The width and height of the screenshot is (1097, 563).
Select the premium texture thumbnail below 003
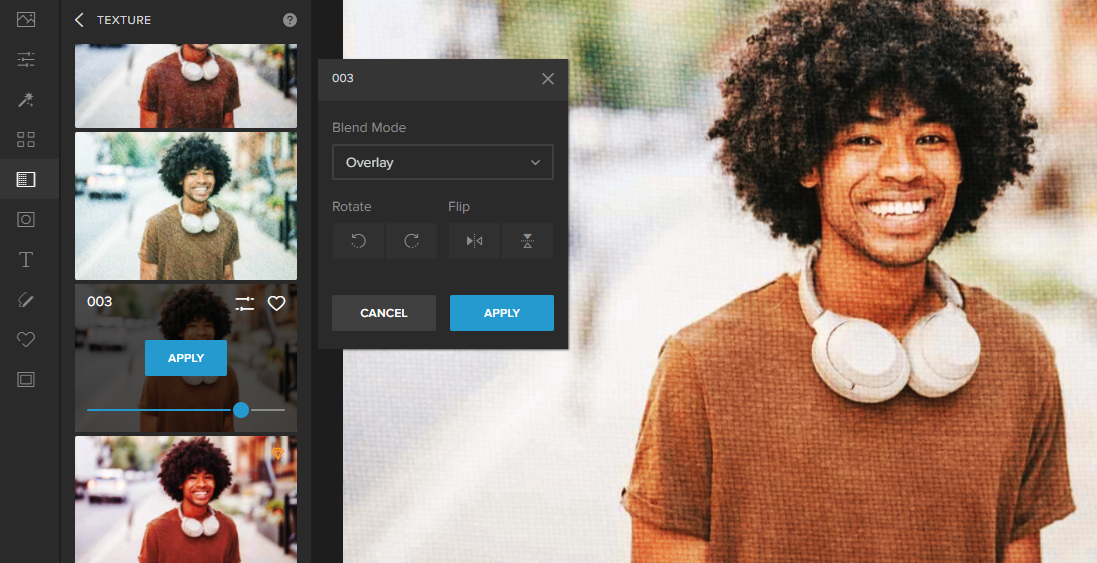coord(186,499)
